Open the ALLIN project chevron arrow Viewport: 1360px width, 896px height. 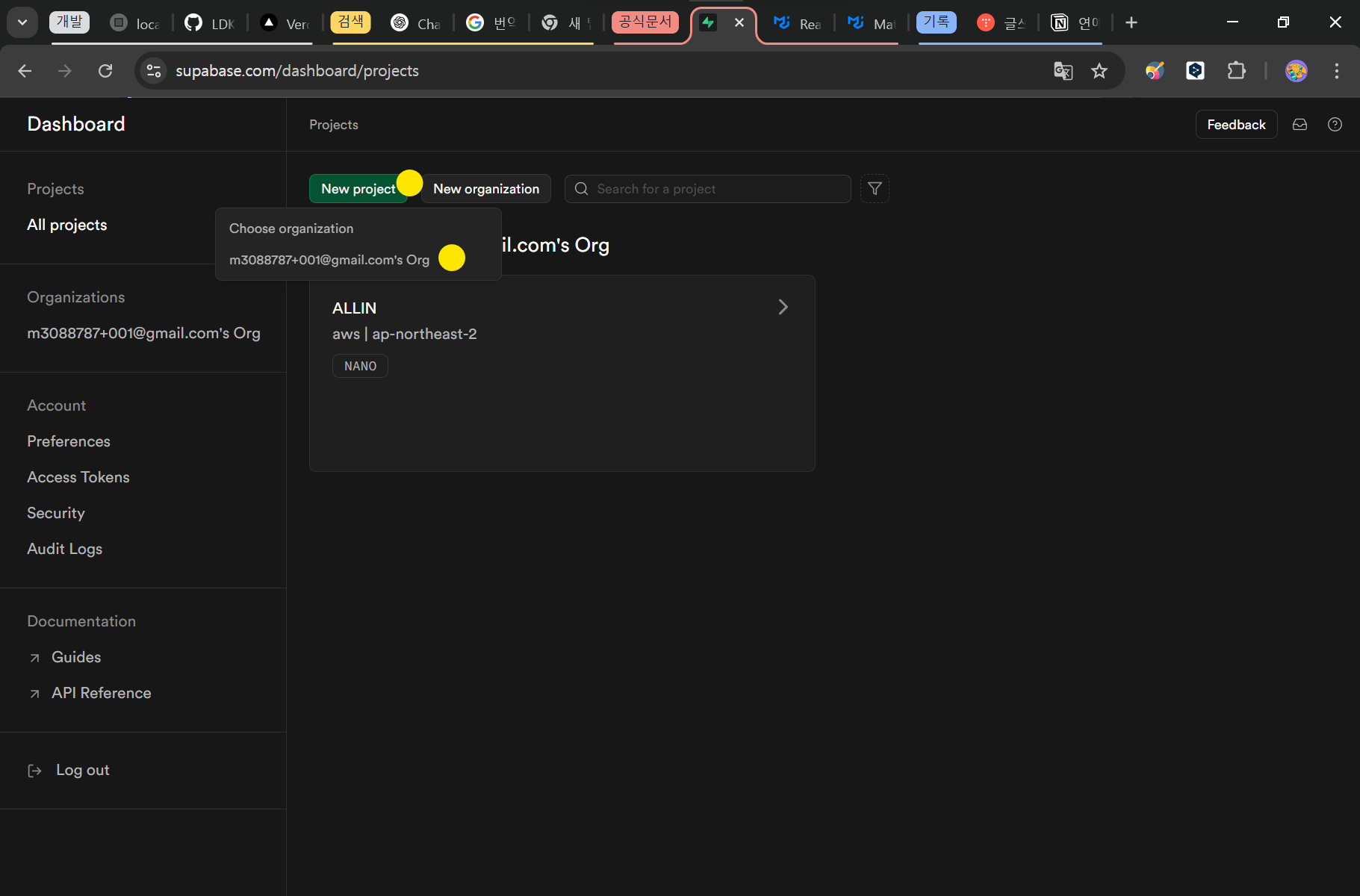tap(783, 307)
